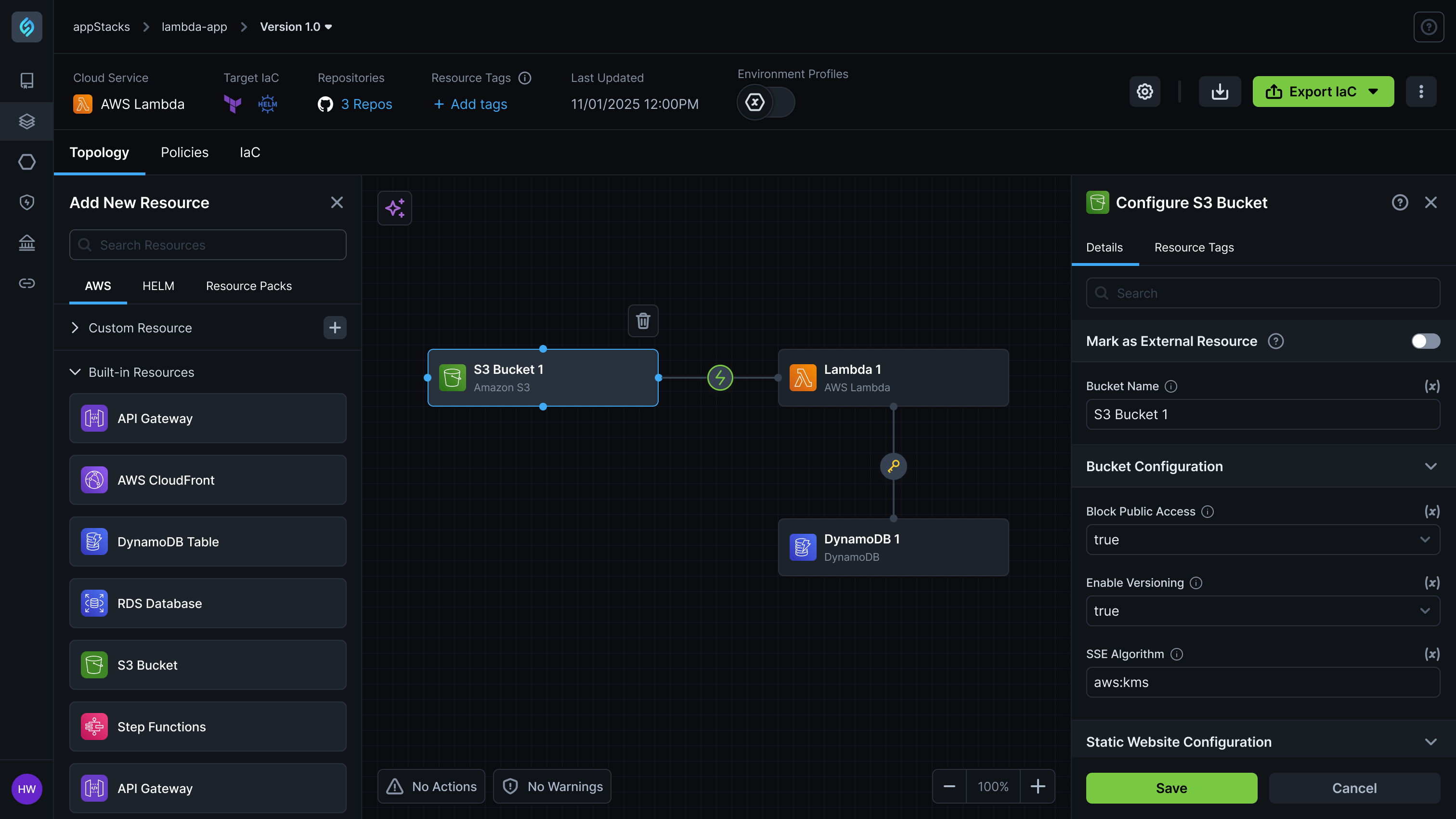Open the Export IaC dropdown arrow
1456x819 pixels.
(1373, 91)
